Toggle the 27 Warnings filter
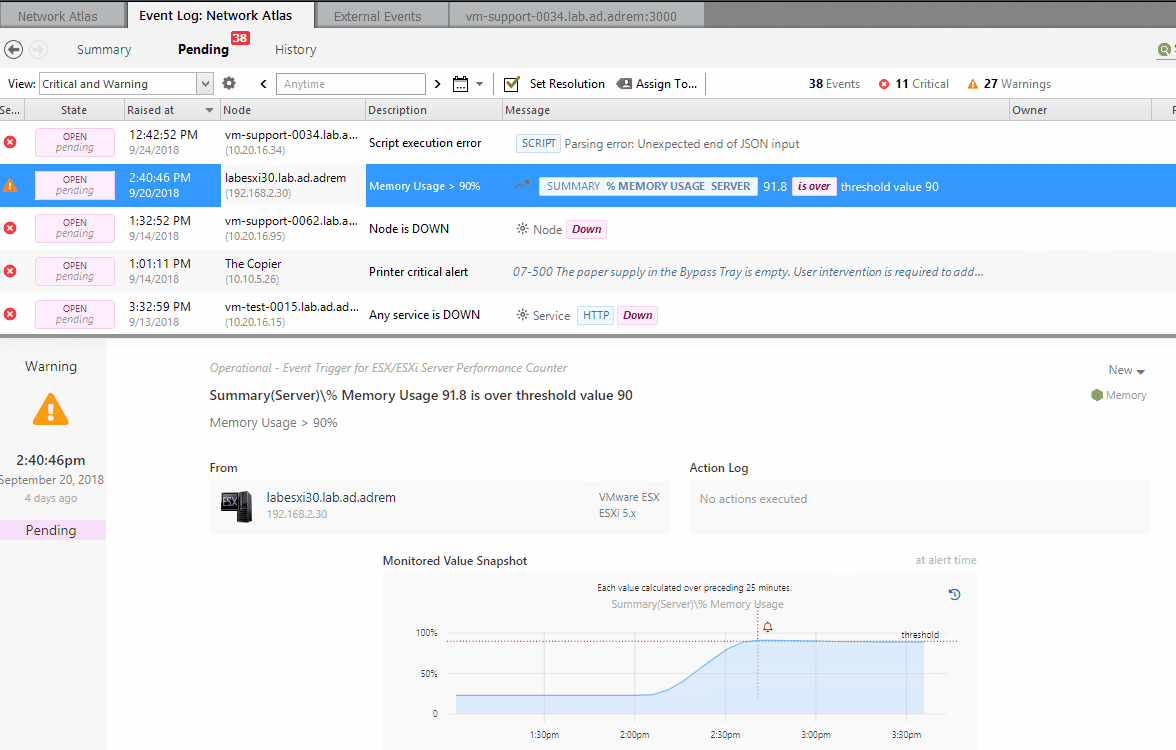Screen dimensions: 1176x750 (1009, 84)
